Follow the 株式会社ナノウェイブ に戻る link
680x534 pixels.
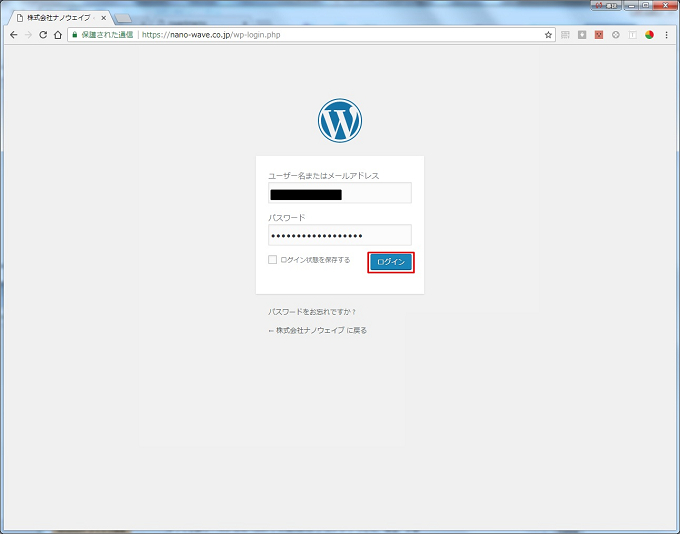tap(317, 331)
